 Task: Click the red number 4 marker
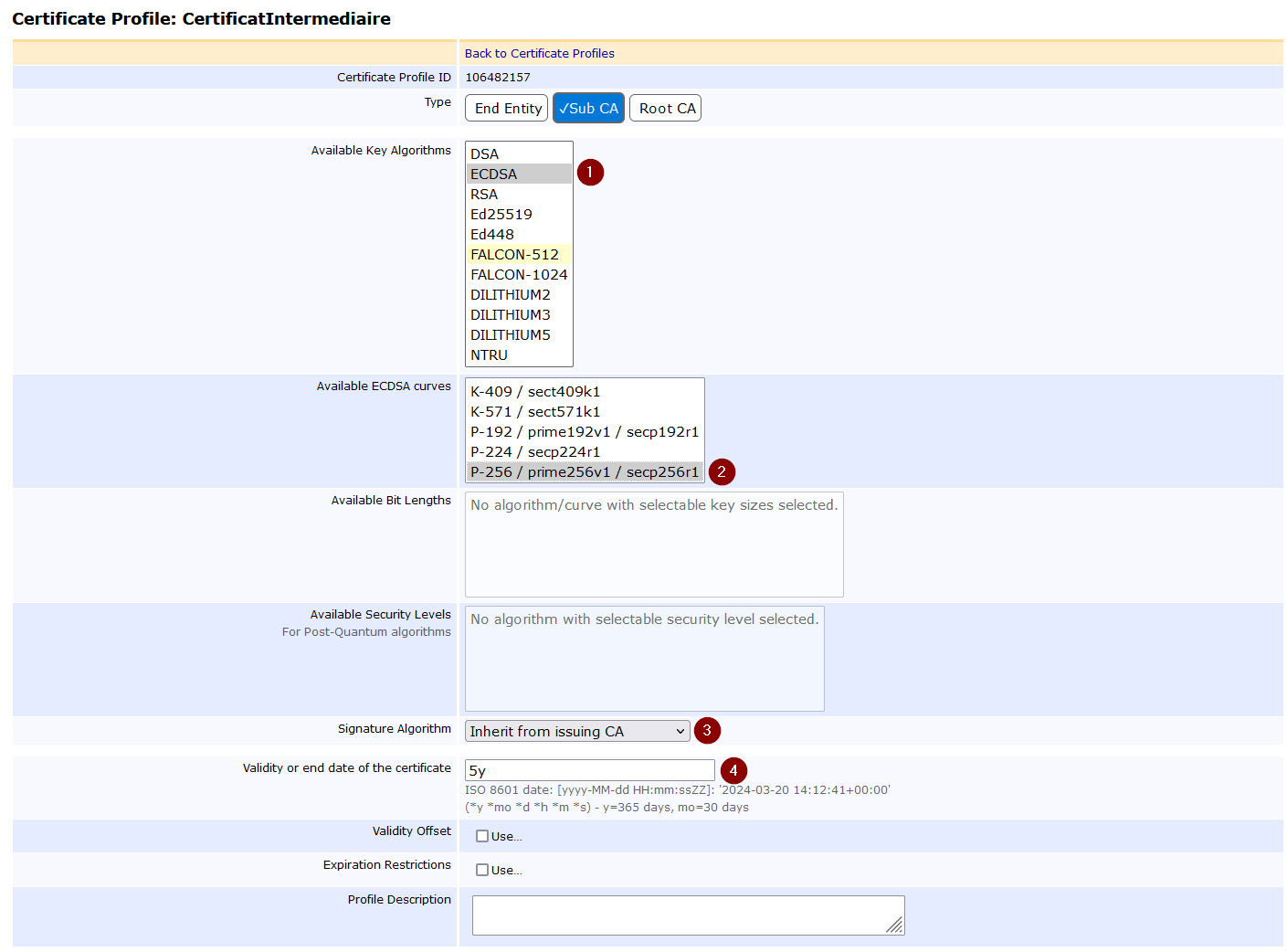[733, 770]
